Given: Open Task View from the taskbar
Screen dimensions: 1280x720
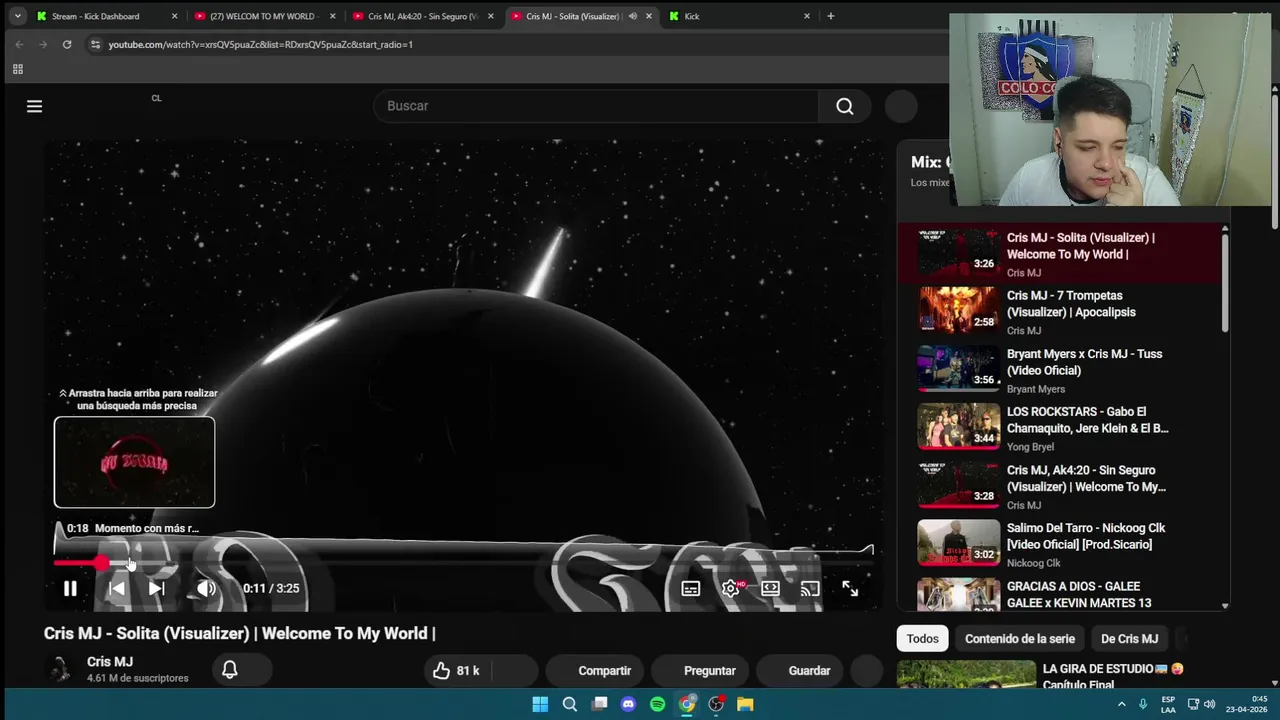Looking at the screenshot, I should click(x=599, y=704).
